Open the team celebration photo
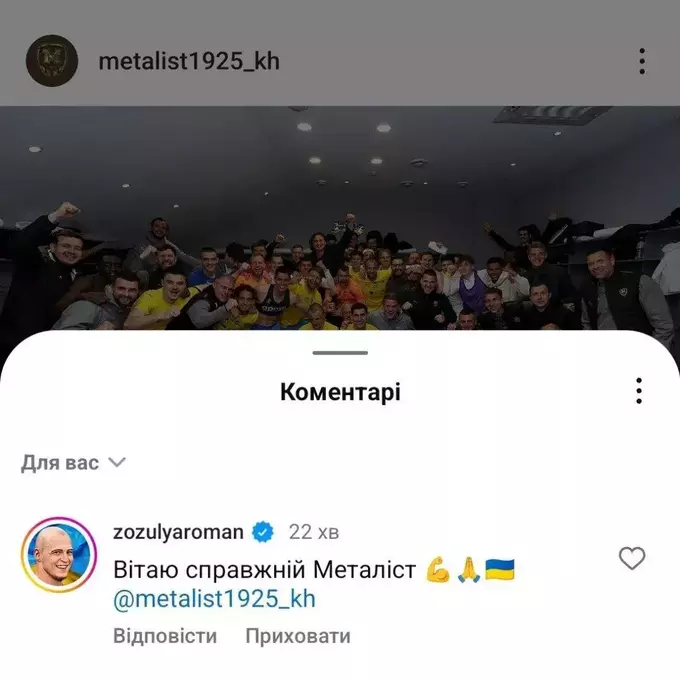 [x=340, y=218]
